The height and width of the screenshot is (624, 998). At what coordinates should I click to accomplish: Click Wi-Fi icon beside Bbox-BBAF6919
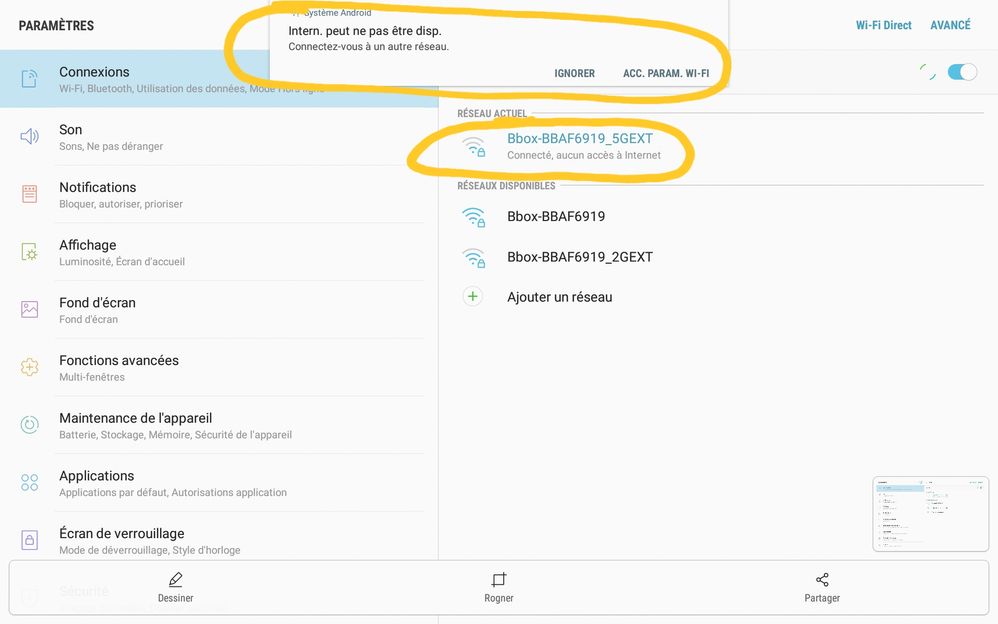click(474, 217)
